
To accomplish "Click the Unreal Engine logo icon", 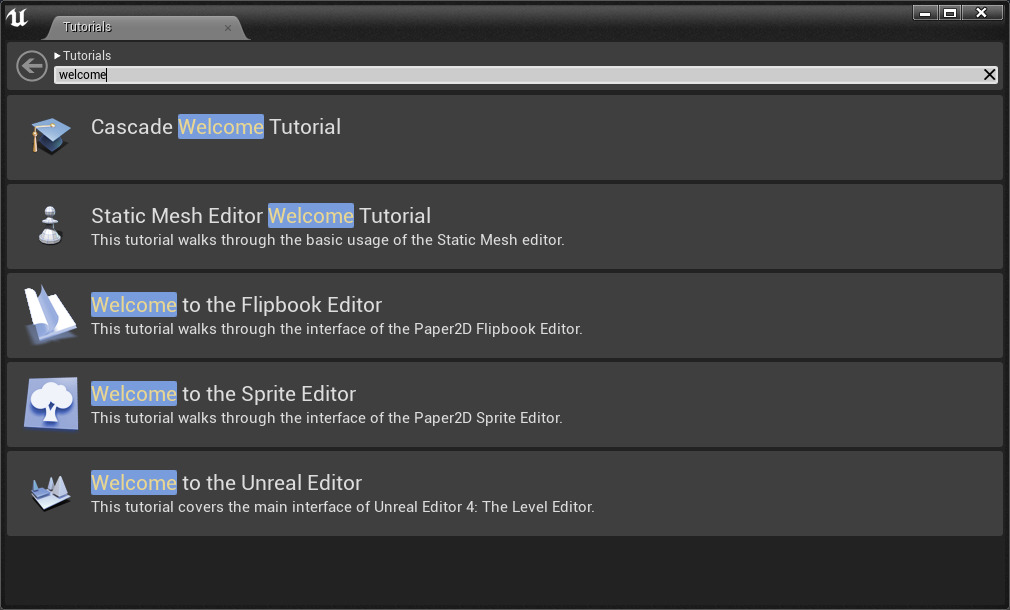I will pyautogui.click(x=17, y=17).
